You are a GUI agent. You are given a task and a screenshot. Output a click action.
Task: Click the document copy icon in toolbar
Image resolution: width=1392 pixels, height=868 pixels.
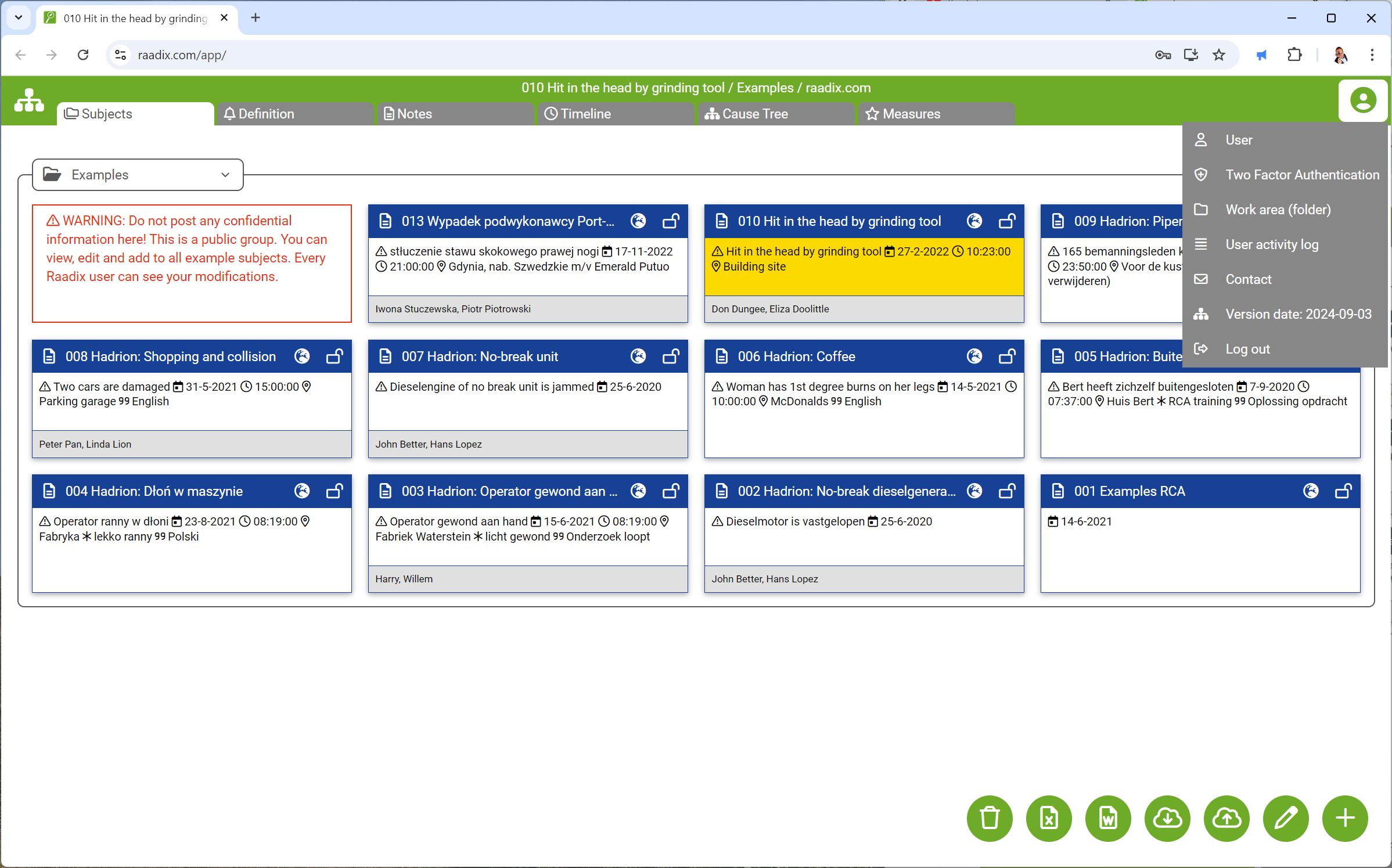pos(1109,819)
